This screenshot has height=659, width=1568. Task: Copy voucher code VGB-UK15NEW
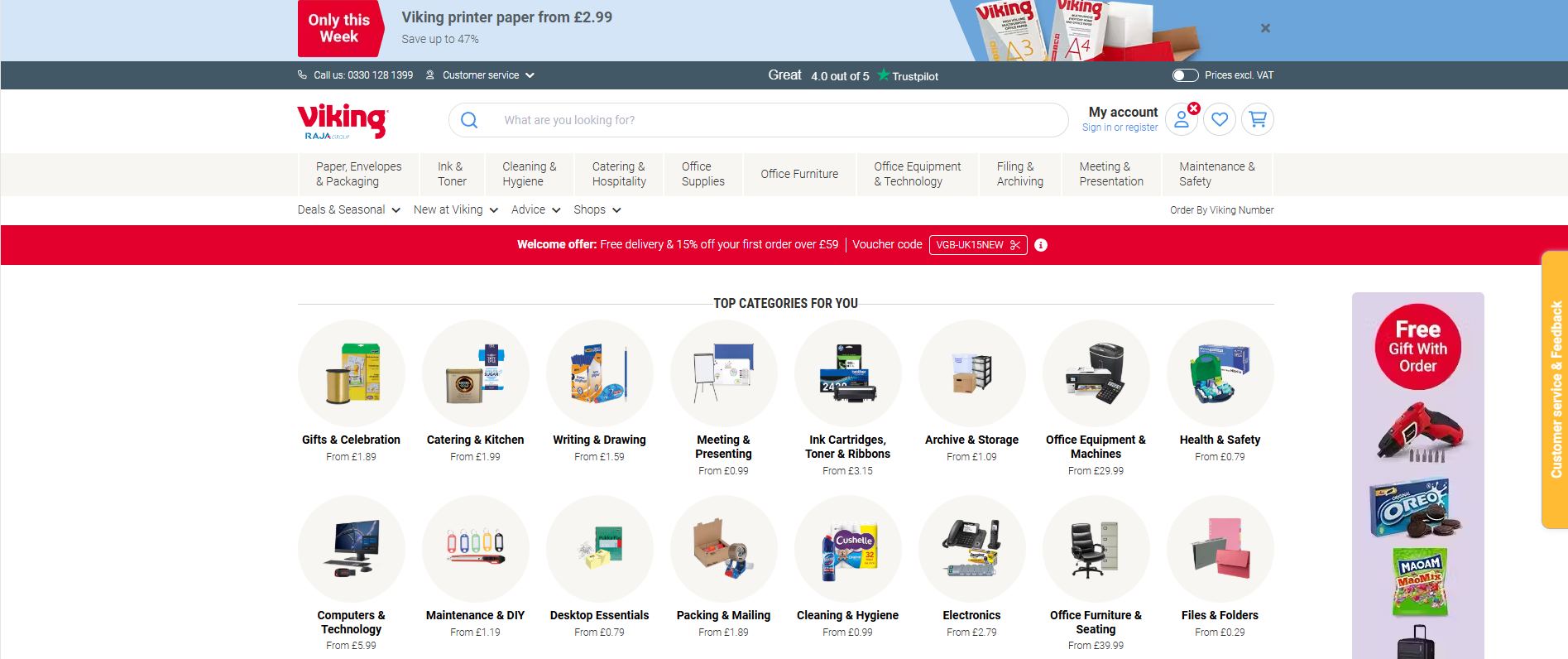(977, 245)
